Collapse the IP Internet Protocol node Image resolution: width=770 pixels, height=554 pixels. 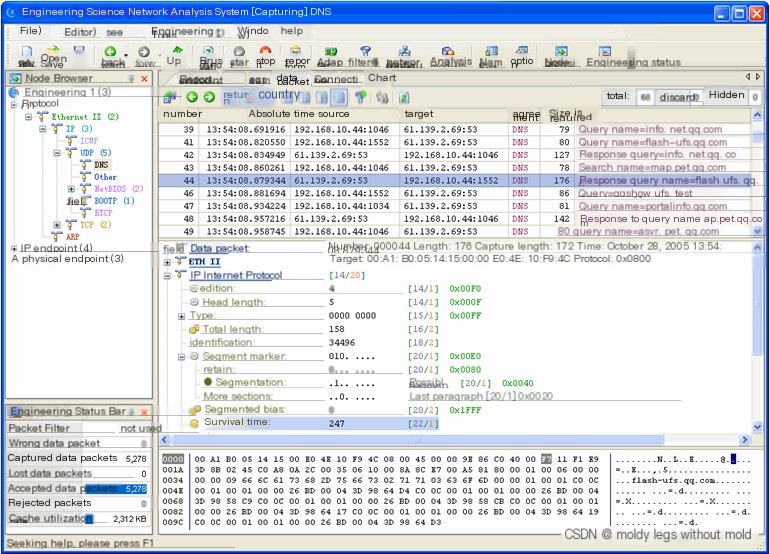[x=167, y=276]
